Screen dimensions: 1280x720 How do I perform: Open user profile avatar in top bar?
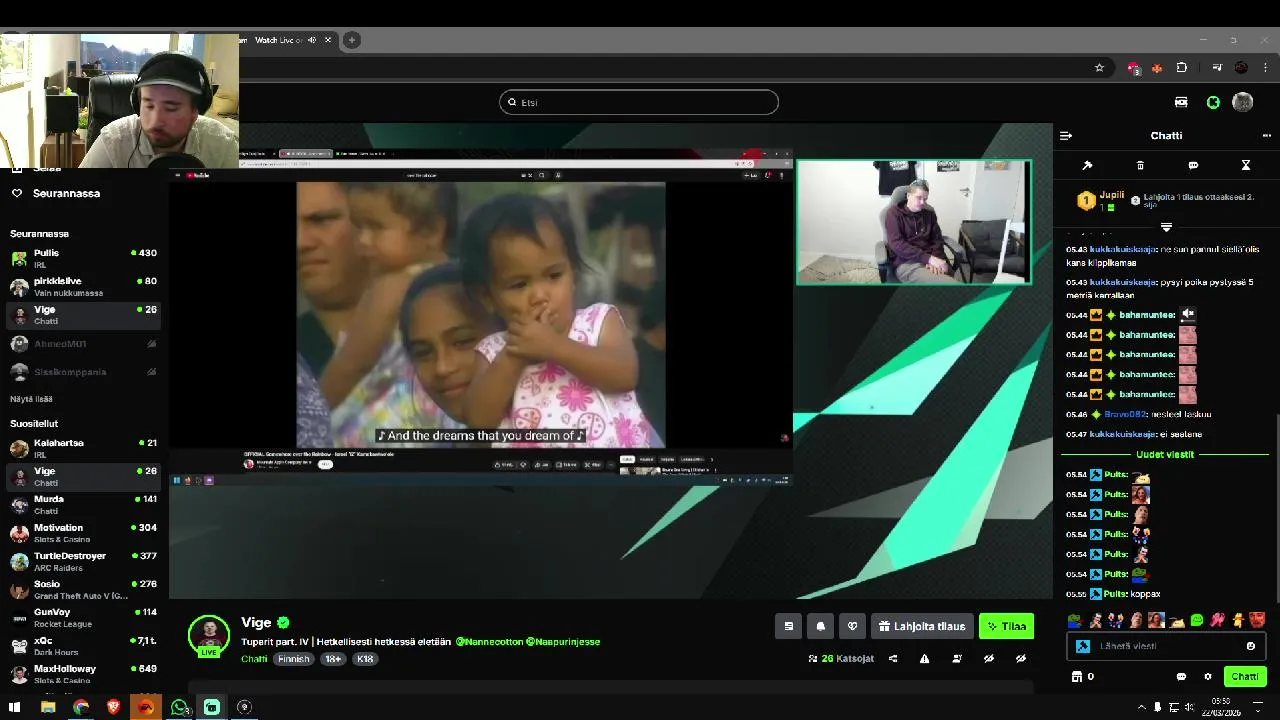[1243, 102]
